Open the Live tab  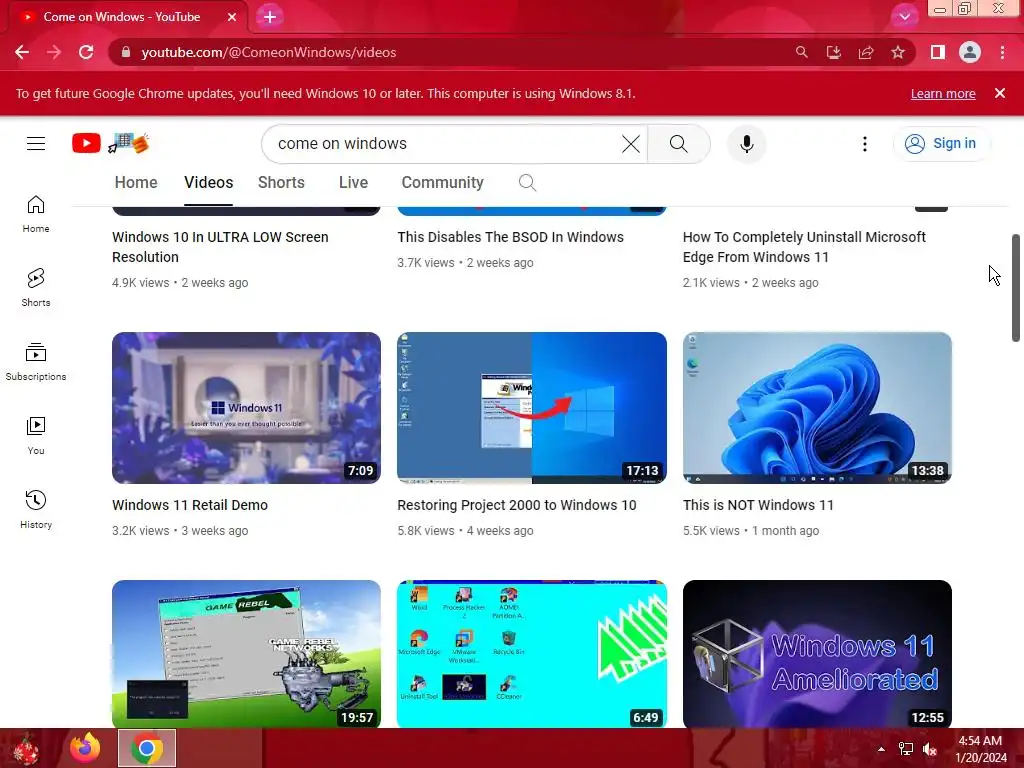pos(353,182)
